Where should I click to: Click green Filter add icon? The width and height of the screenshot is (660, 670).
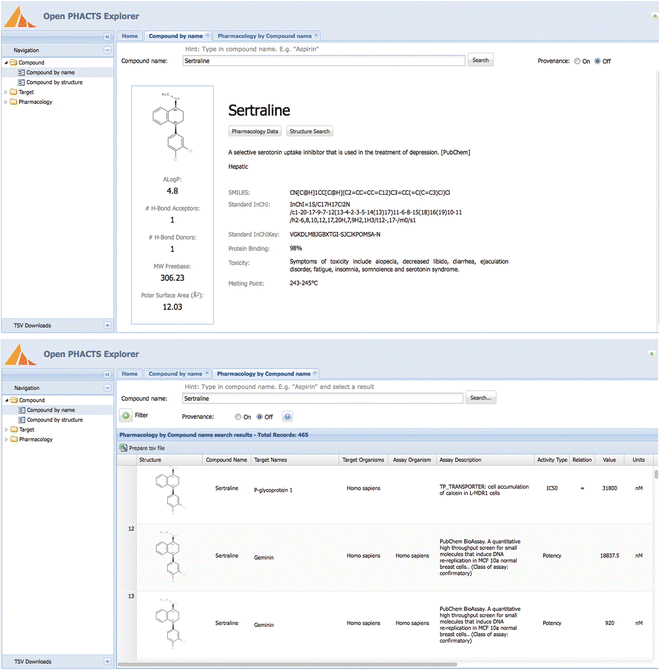(126, 415)
